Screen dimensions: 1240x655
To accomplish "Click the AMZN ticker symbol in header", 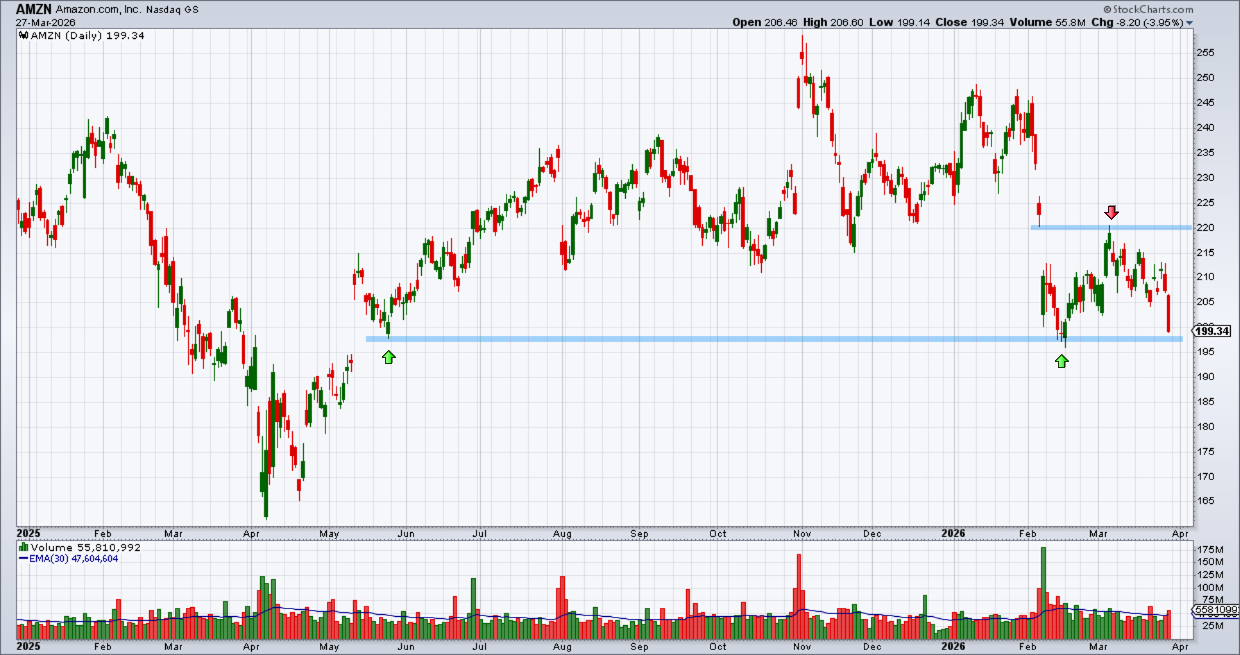I will click(x=34, y=8).
